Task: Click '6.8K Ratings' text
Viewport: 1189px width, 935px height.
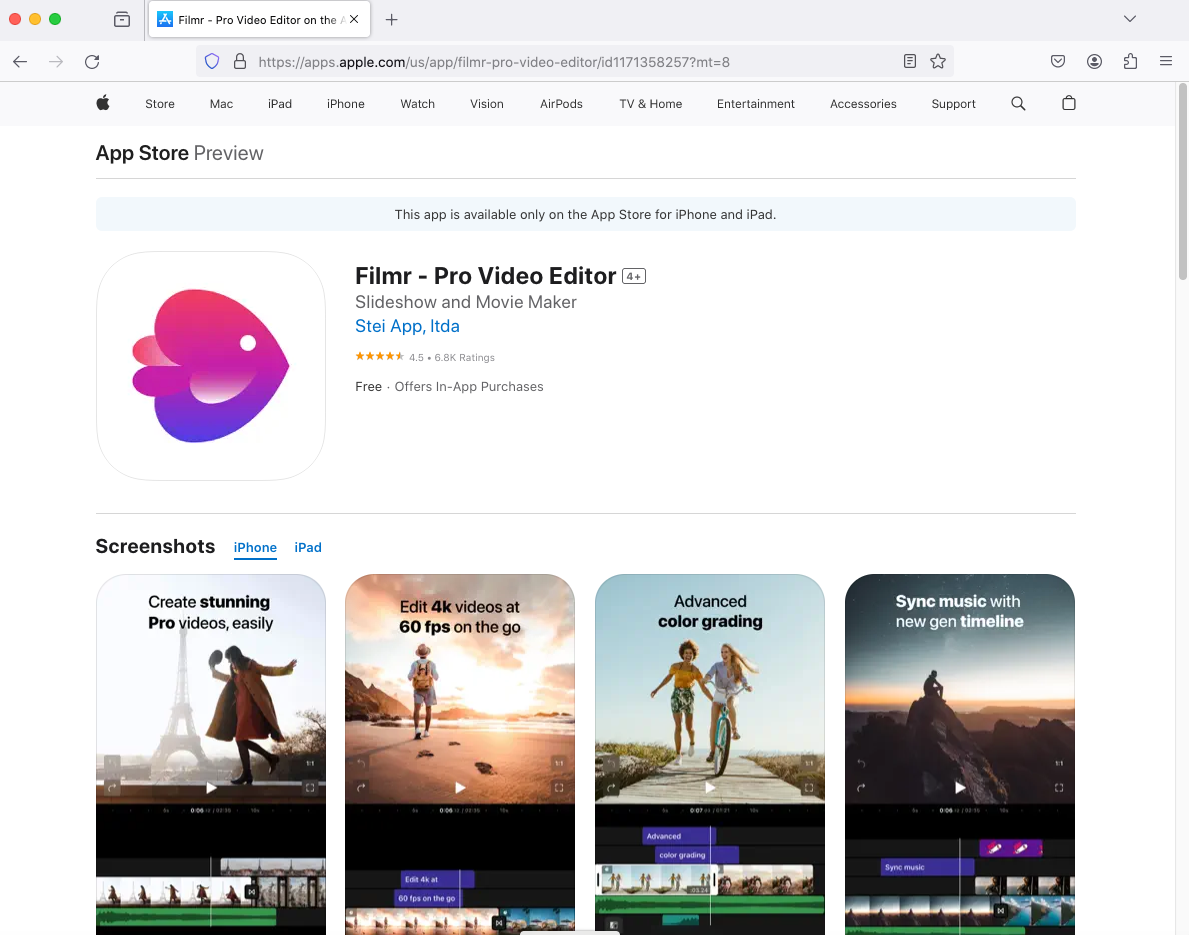Action: click(464, 358)
